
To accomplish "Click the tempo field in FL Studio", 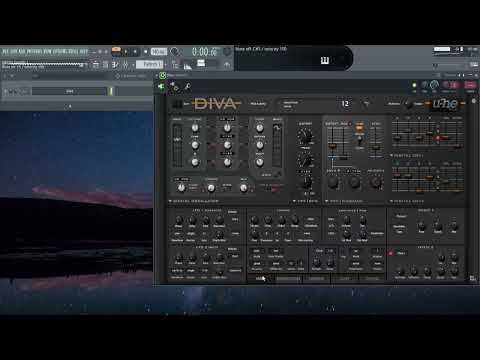I will pos(159,52).
